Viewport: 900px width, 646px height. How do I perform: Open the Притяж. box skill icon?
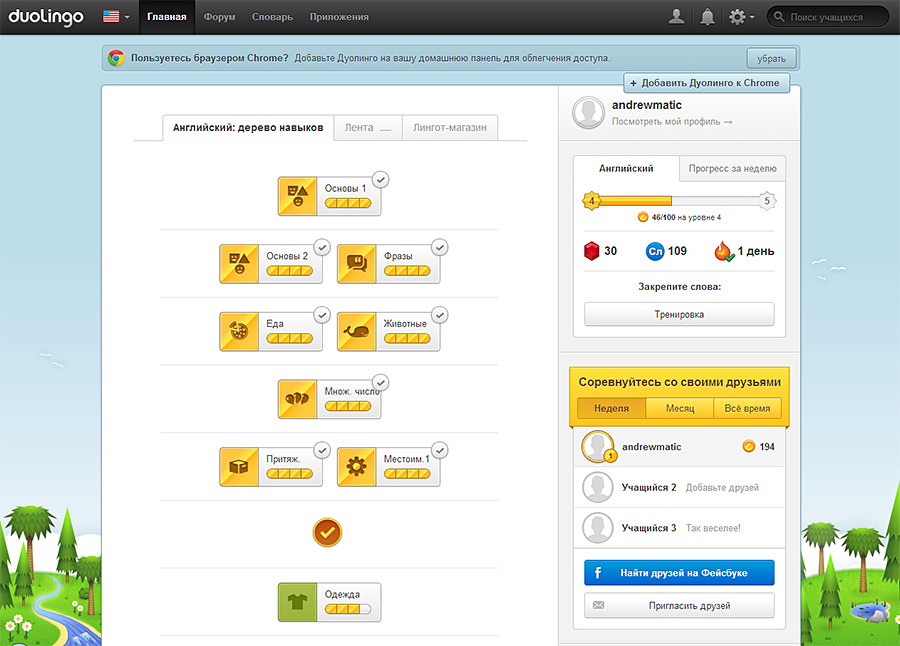(x=239, y=467)
